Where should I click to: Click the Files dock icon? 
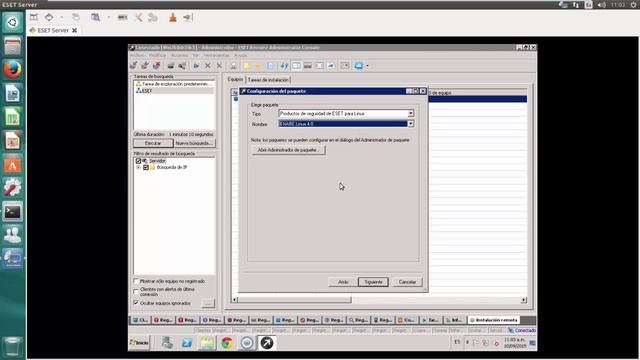(12, 46)
